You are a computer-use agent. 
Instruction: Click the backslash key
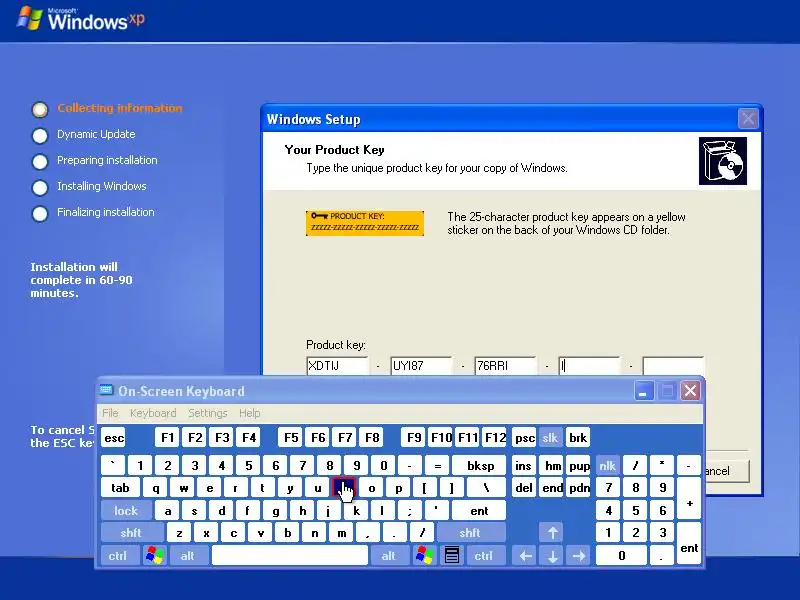pyautogui.click(x=486, y=488)
